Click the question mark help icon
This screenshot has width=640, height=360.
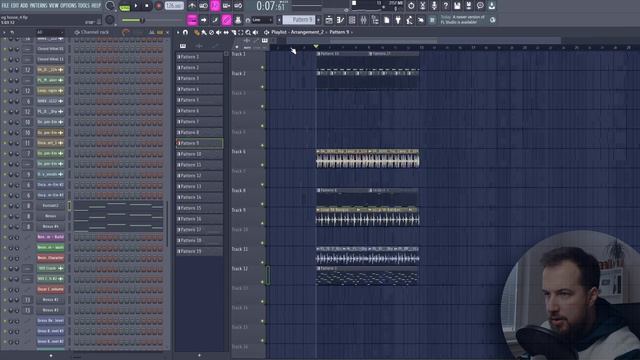(x=445, y=6)
